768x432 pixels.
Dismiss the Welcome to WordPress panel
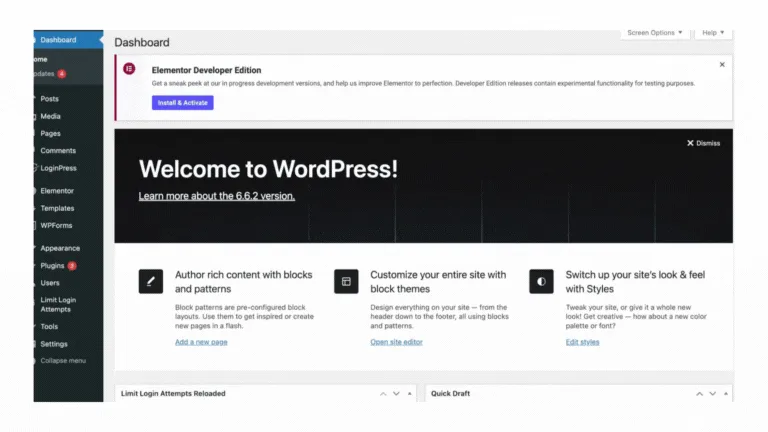703,143
